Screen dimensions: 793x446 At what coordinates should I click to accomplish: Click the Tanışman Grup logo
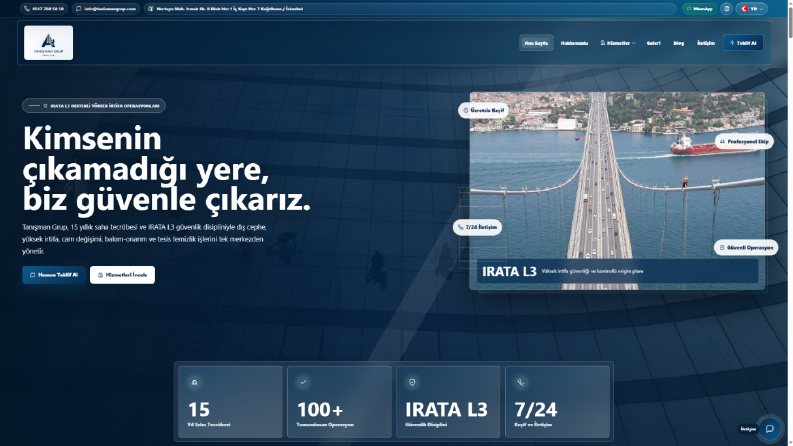click(x=49, y=43)
